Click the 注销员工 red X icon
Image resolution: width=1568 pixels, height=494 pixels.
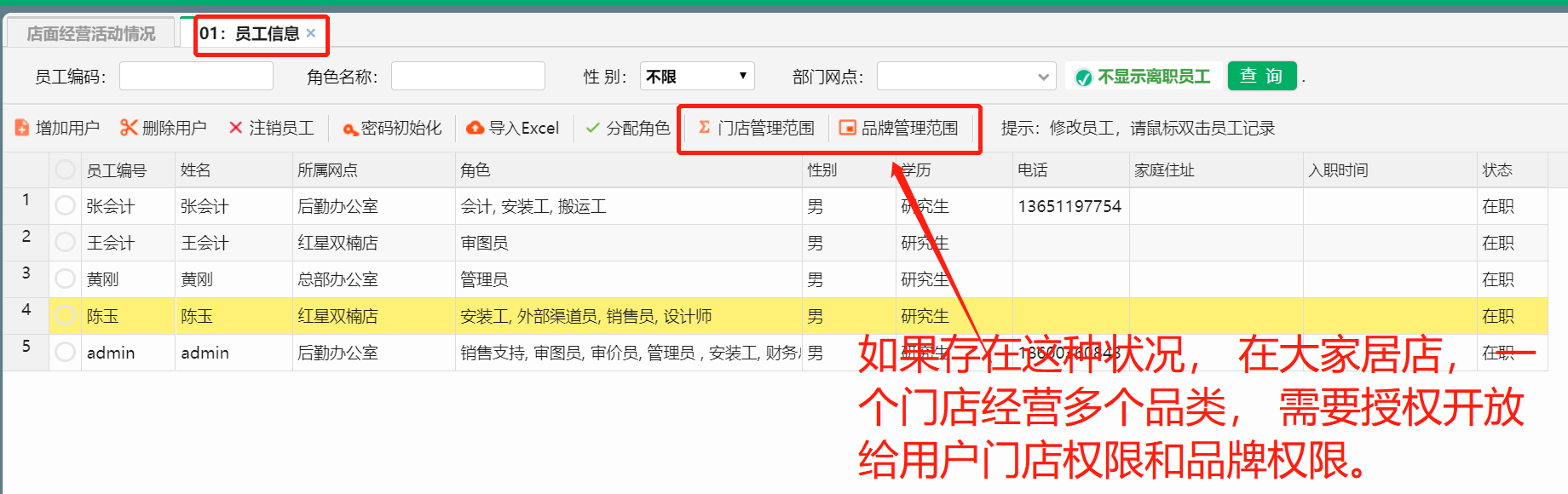tap(236, 128)
